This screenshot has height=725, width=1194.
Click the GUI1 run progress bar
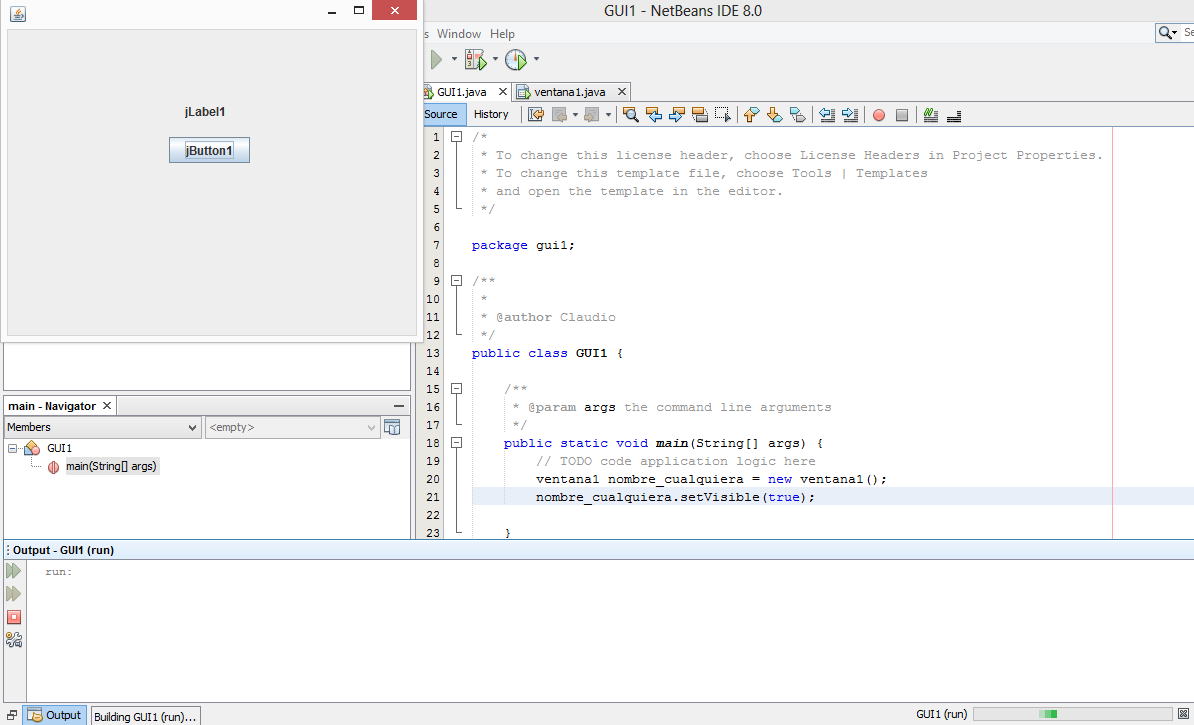[x=1074, y=714]
